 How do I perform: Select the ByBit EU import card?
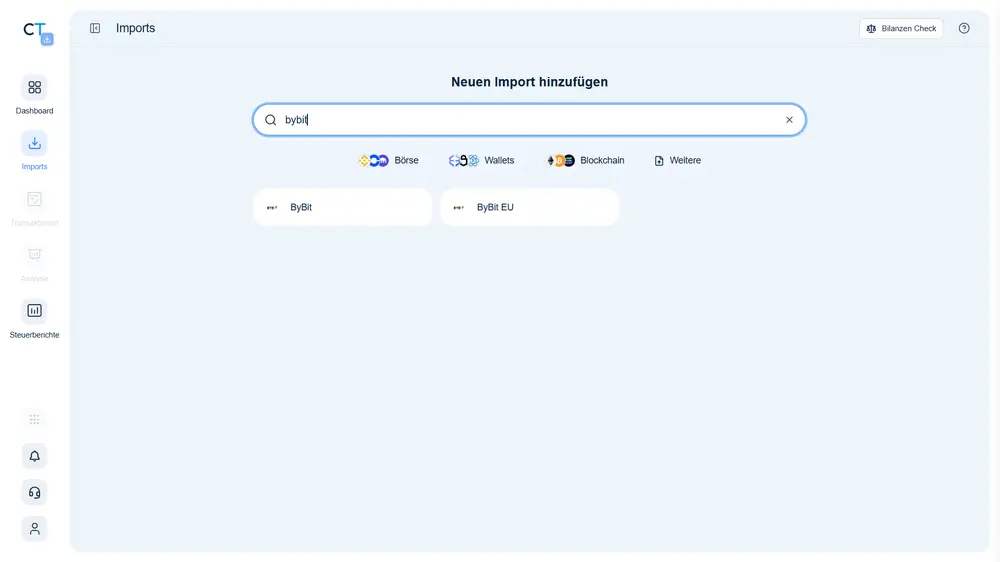529,207
